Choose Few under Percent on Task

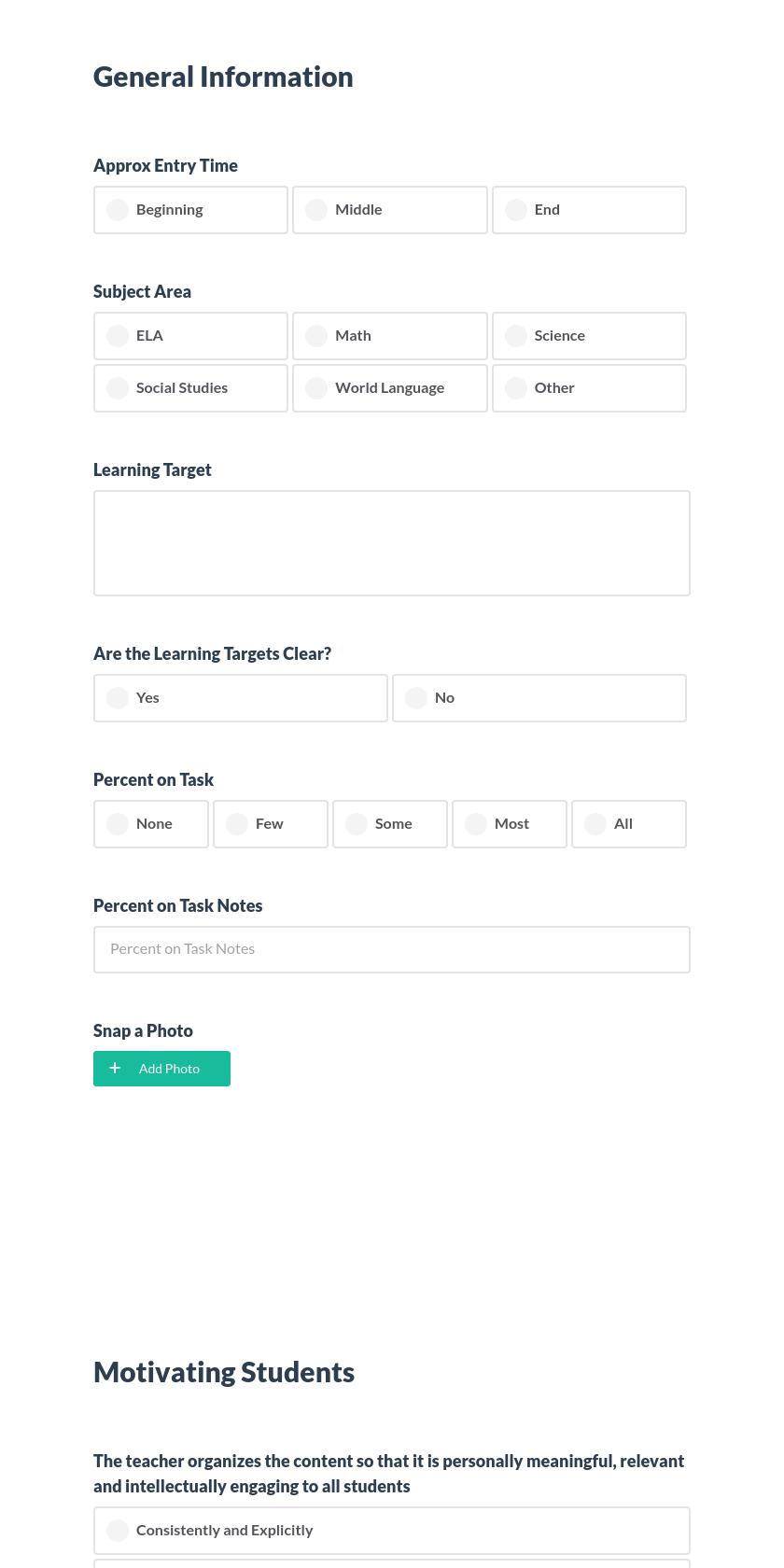[x=270, y=823]
